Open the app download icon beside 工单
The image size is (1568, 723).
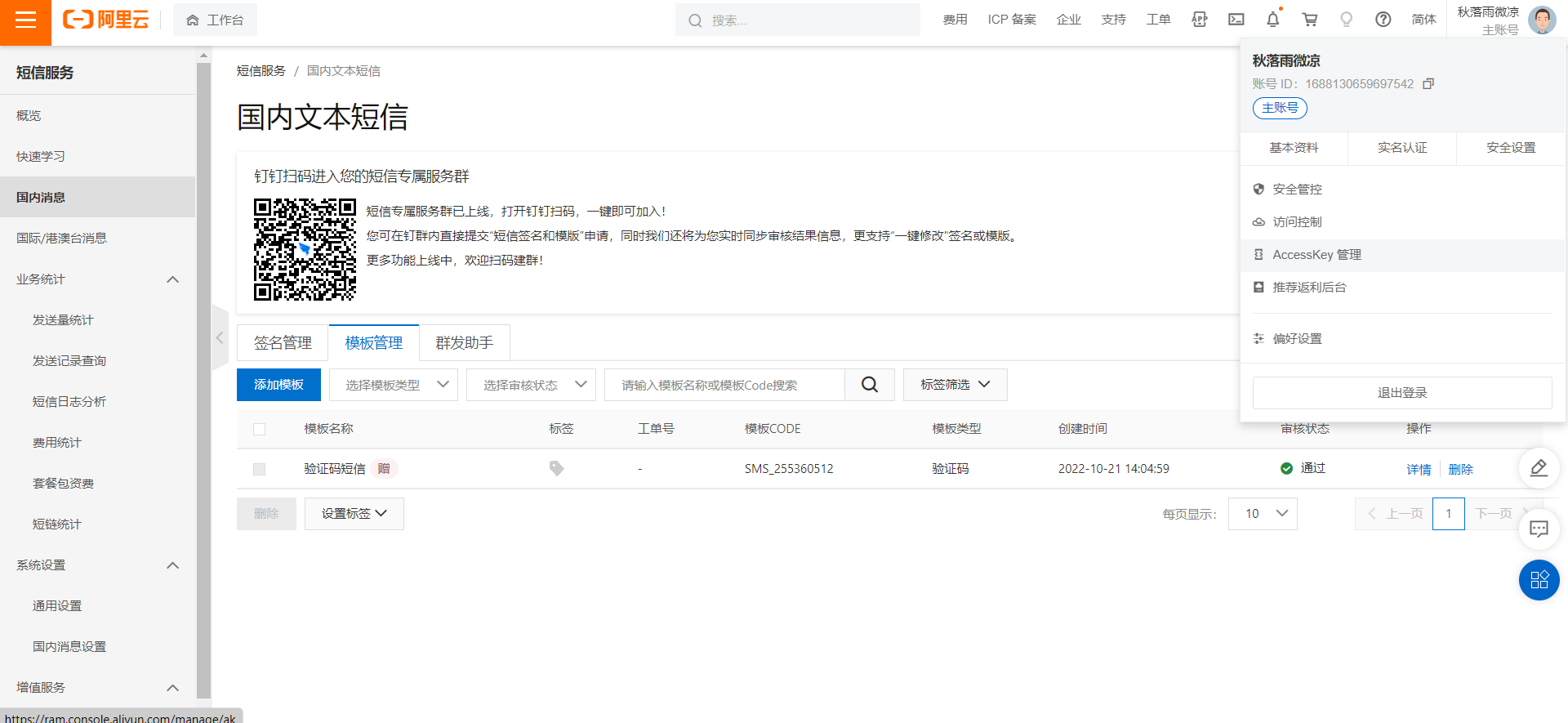click(x=1200, y=20)
